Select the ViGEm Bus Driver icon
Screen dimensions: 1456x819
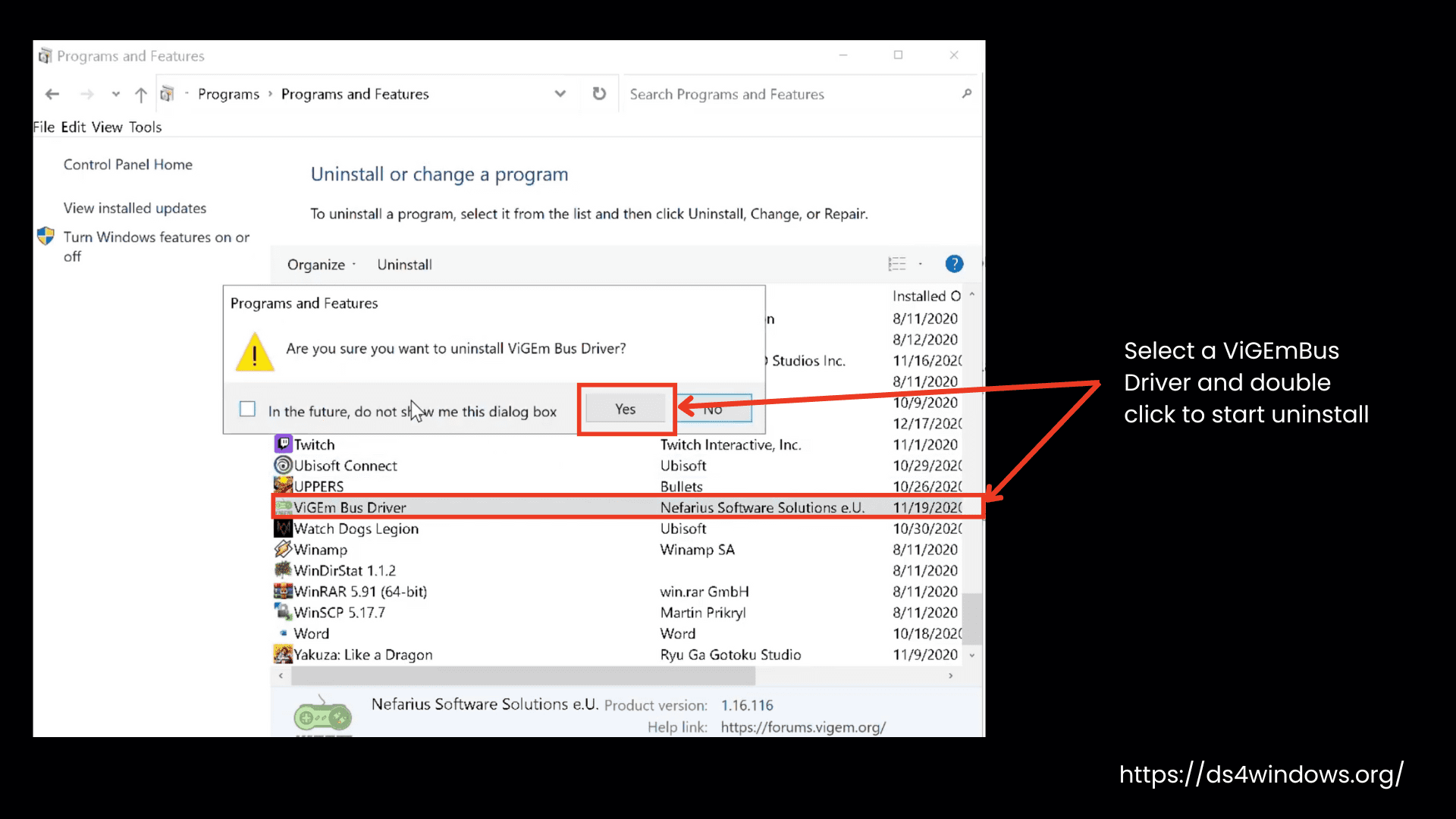(284, 507)
